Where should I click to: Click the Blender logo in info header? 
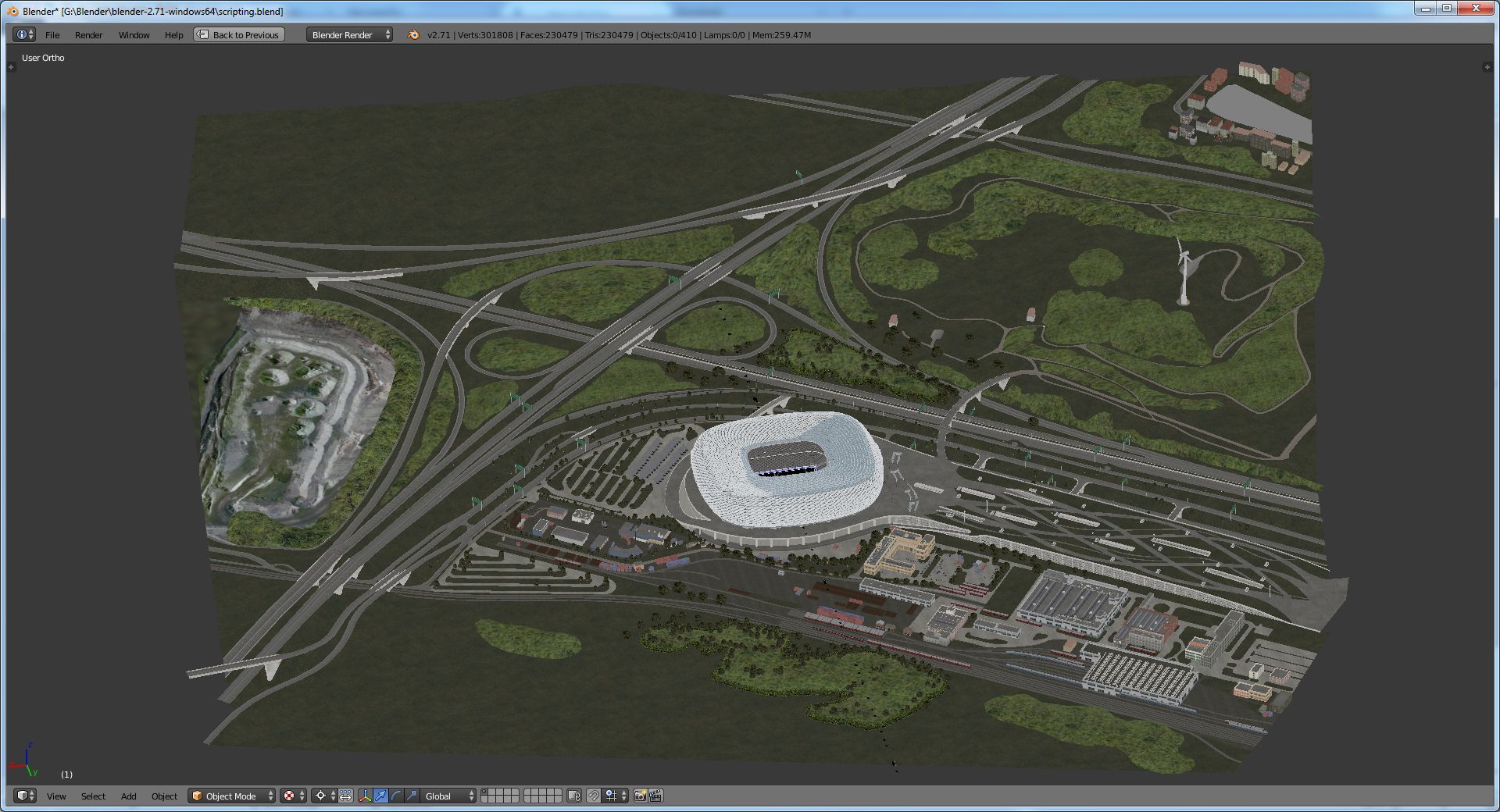(413, 35)
